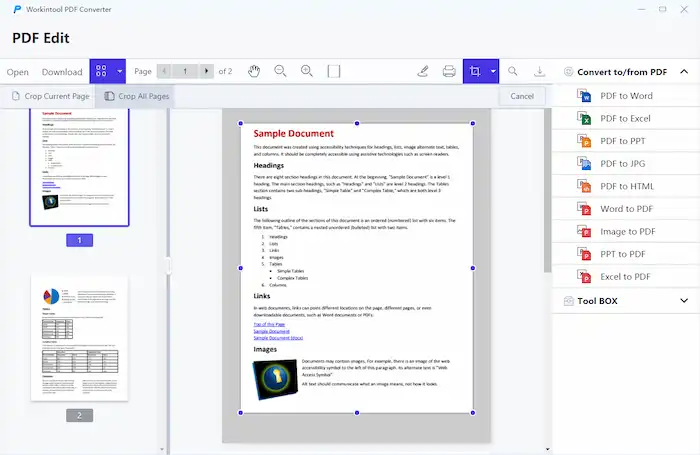
Task: Select Image to PDF conversion
Action: pyautogui.click(x=626, y=231)
